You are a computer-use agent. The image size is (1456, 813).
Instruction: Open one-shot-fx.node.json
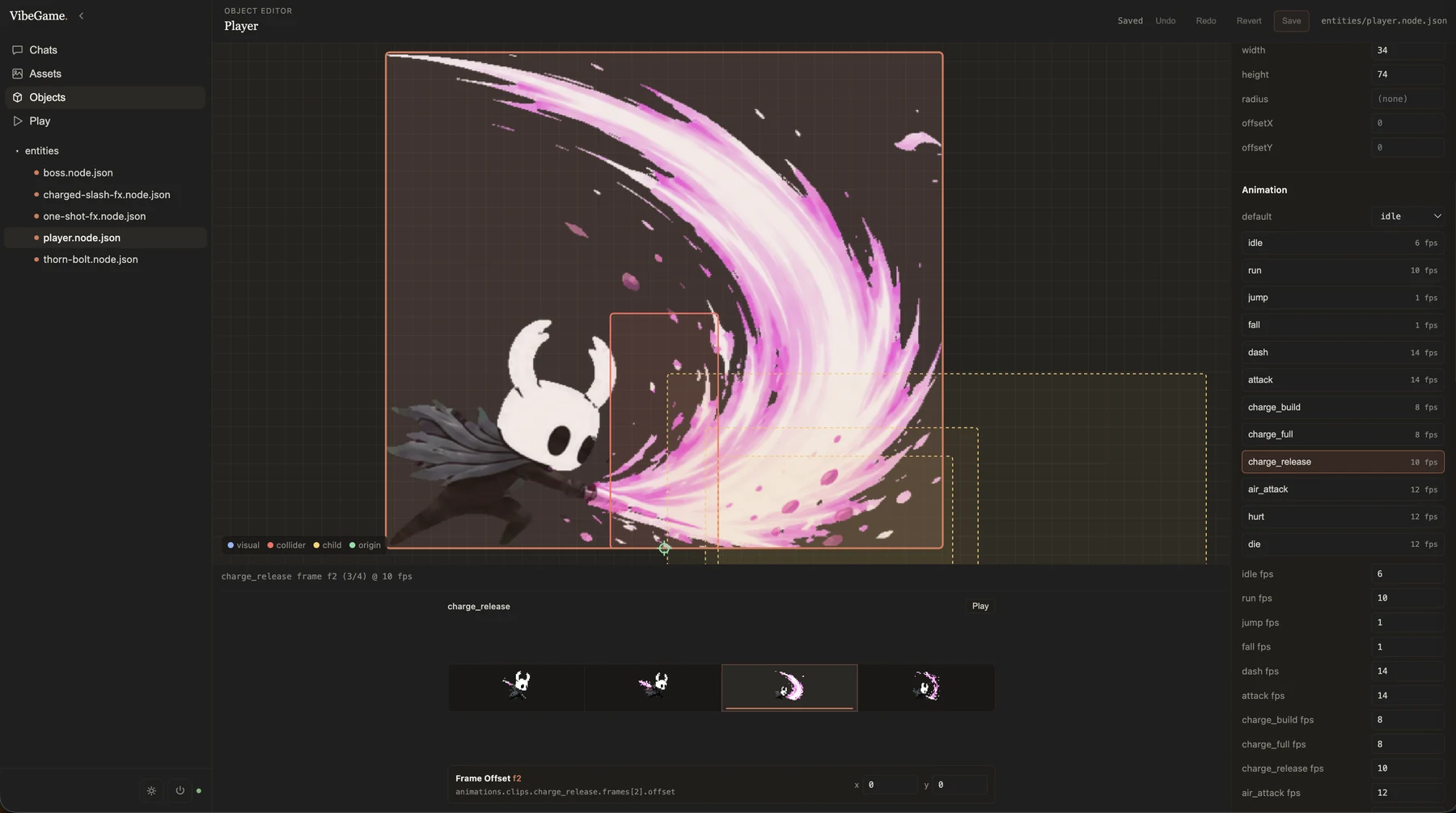click(105, 216)
